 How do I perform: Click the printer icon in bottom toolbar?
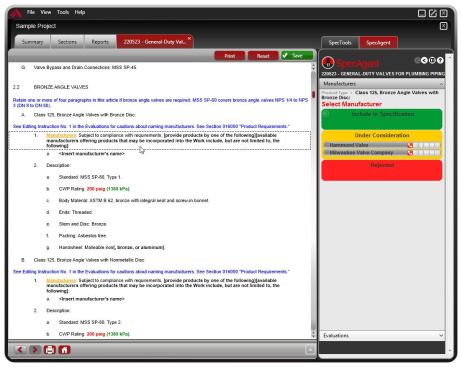50,349
